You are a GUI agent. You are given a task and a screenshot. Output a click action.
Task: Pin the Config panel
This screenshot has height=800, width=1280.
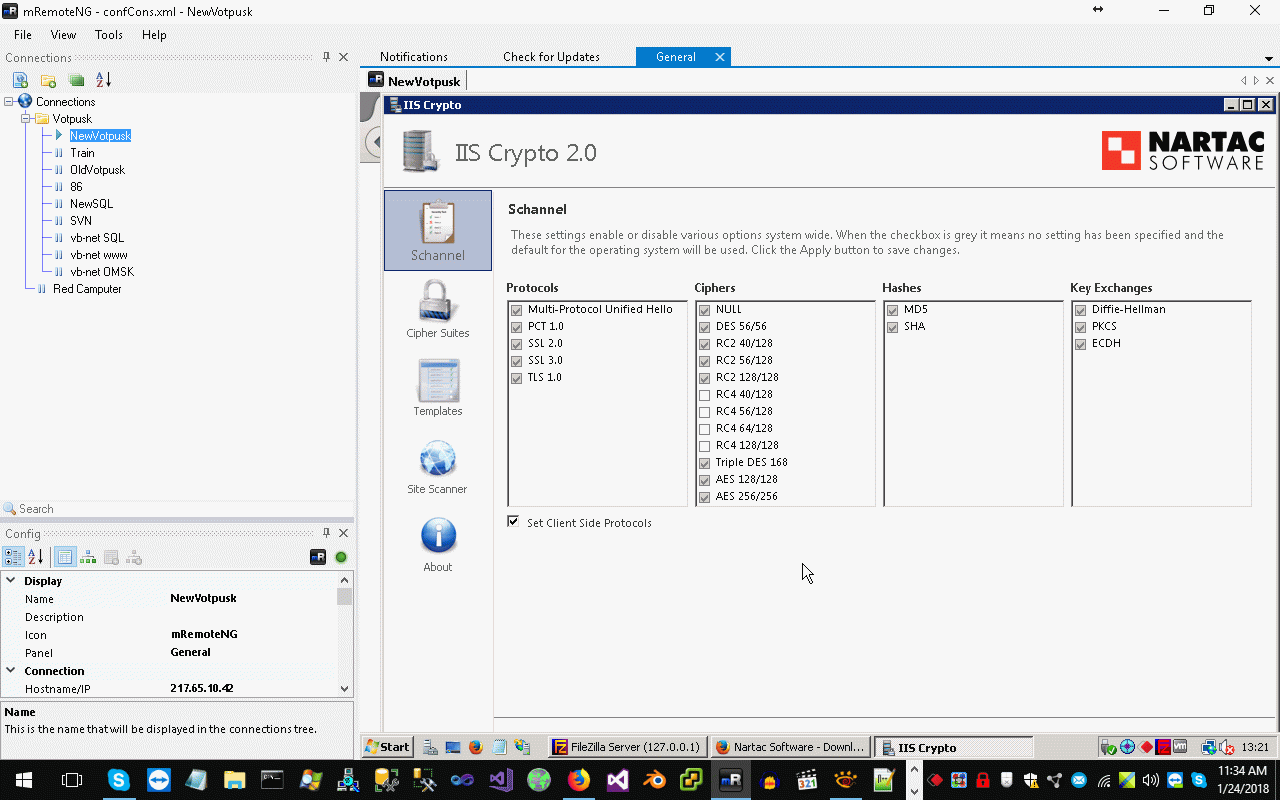[326, 533]
